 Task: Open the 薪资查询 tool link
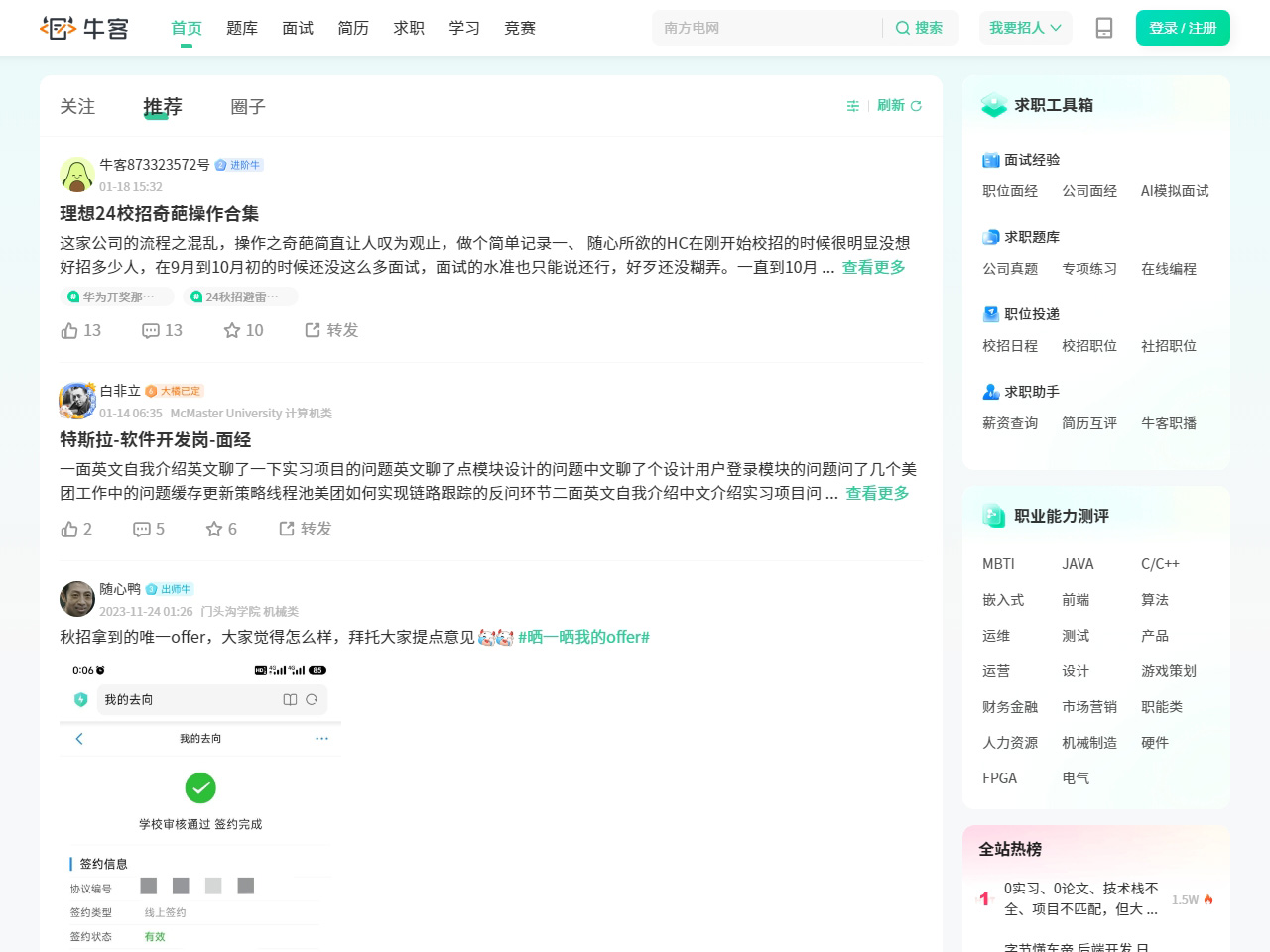(1010, 423)
